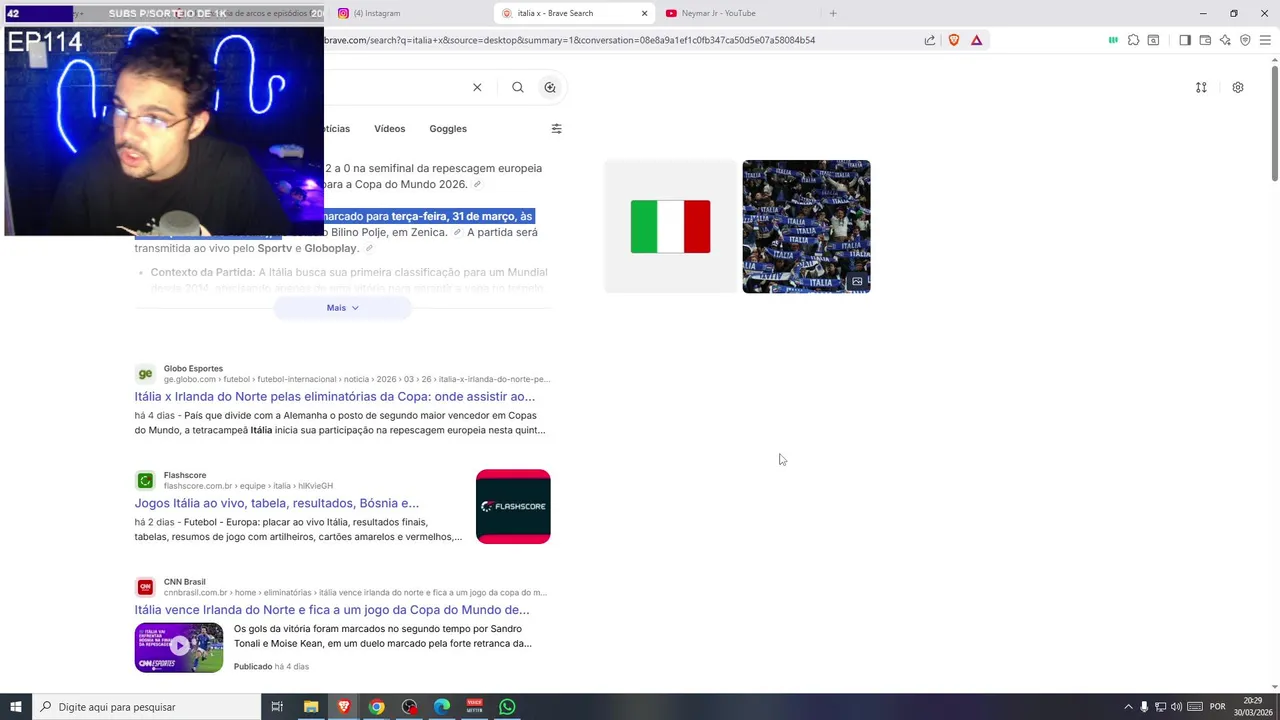
Task: Click the tab search toolbar icon
Action: click(x=1153, y=40)
